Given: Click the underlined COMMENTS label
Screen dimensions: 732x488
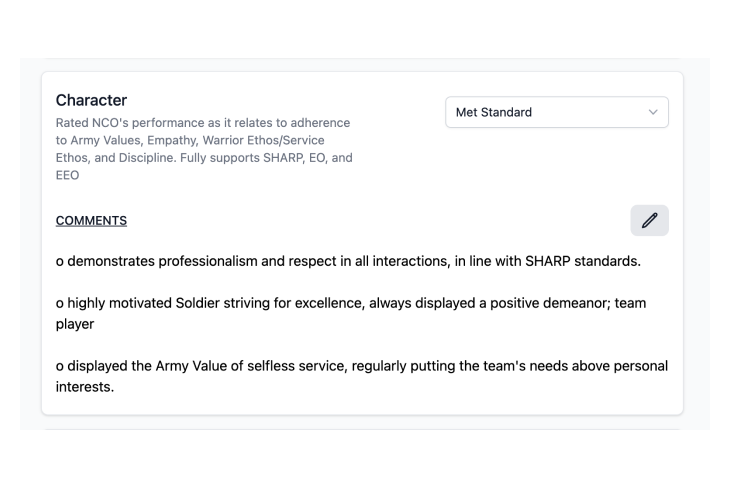Looking at the screenshot, I should coord(91,220).
